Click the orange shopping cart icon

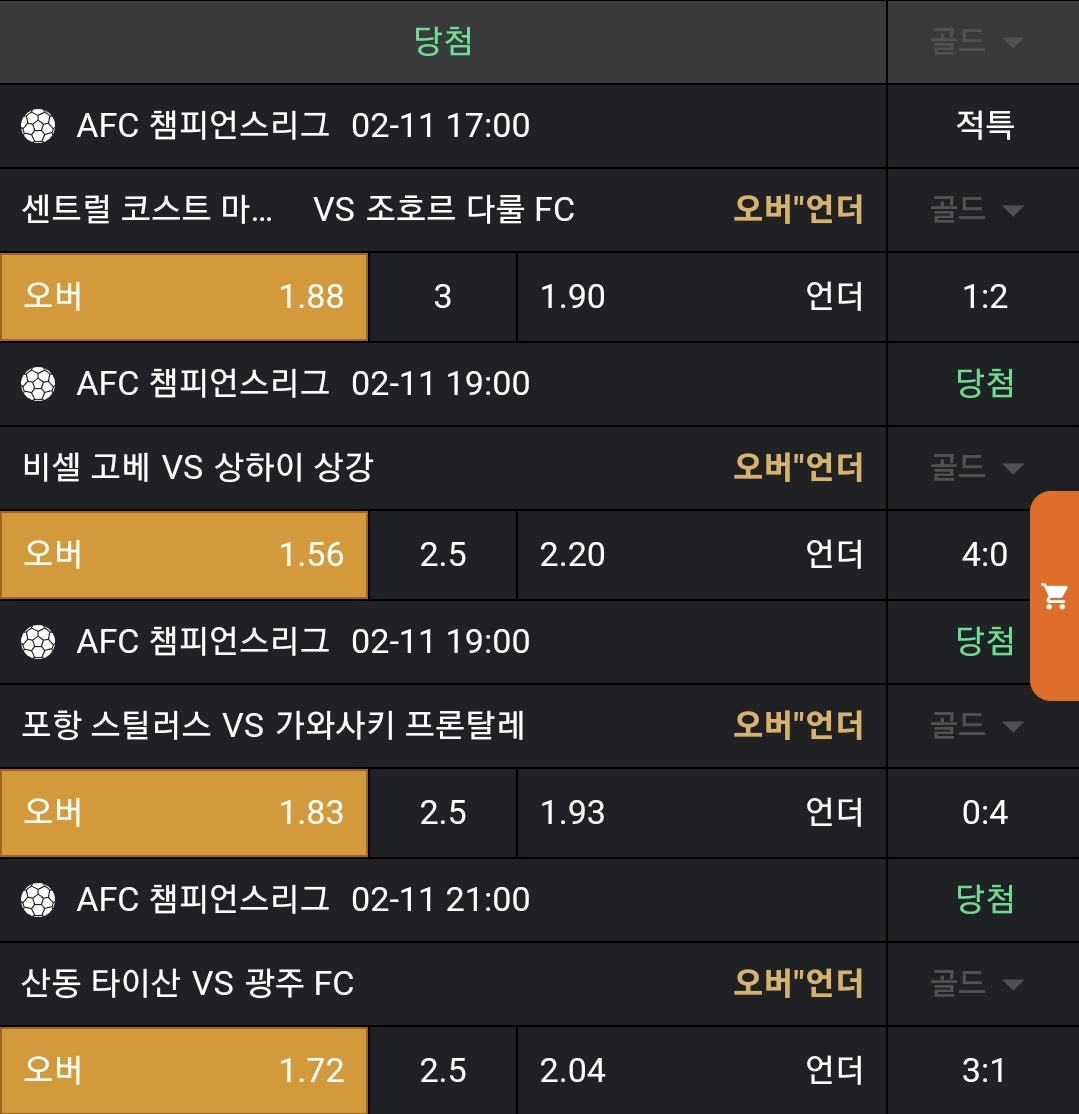[1055, 597]
